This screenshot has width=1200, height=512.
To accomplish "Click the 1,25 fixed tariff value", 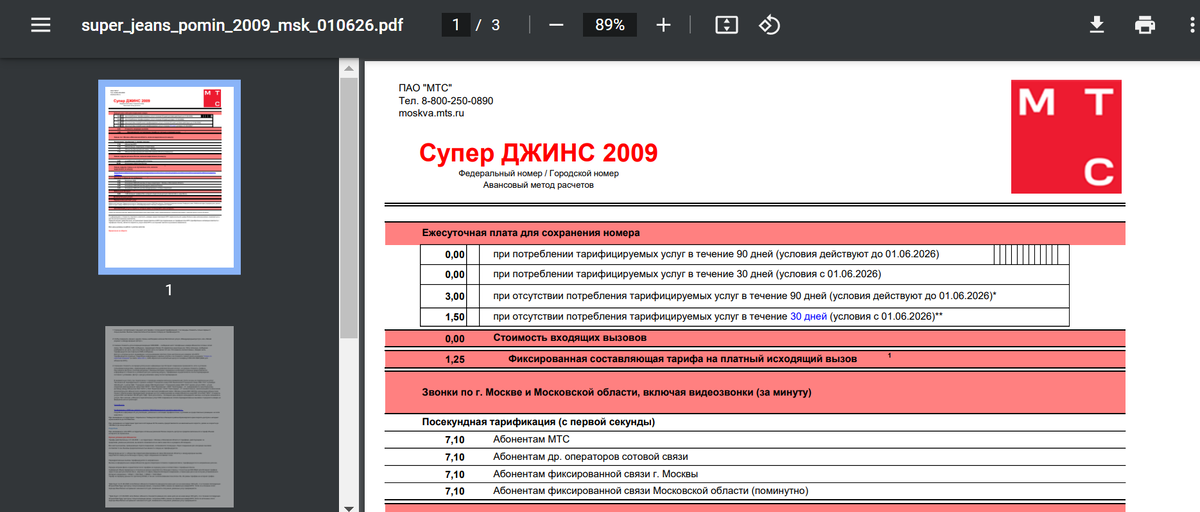I will tap(455, 358).
